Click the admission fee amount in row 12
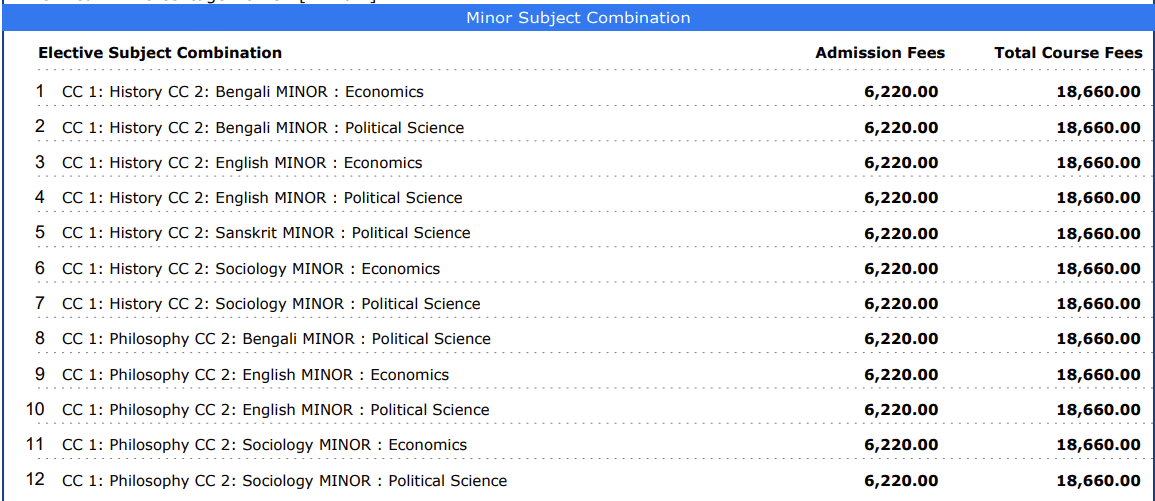This screenshot has width=1155, height=501. (901, 481)
